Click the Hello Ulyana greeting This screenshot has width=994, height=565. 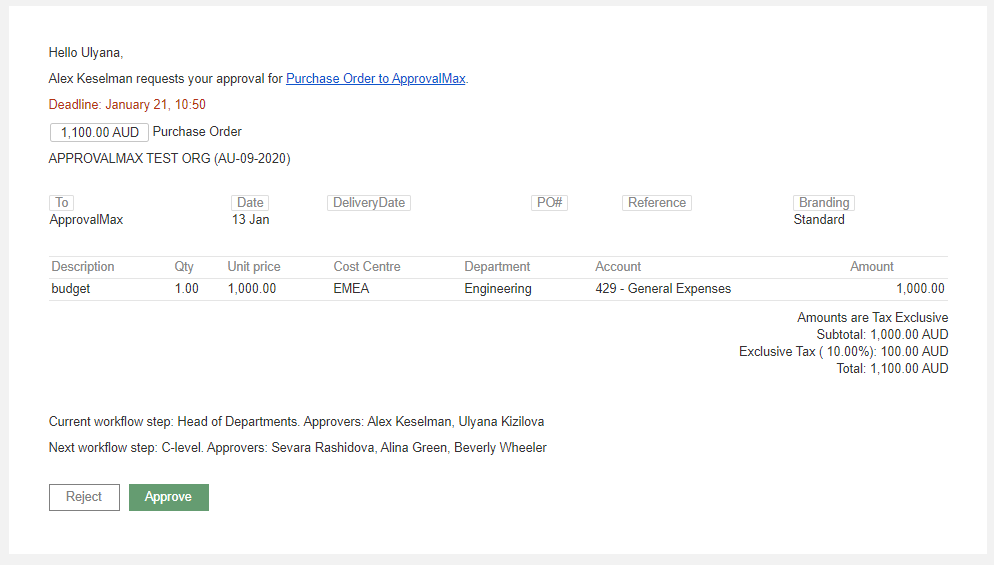[x=86, y=53]
